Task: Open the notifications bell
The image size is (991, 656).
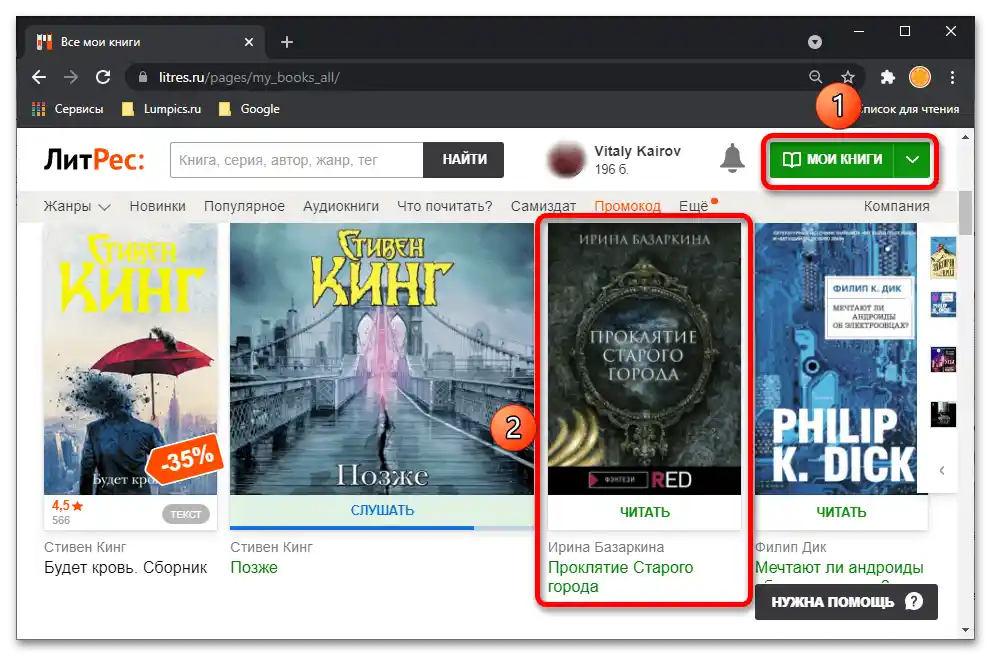Action: (732, 158)
